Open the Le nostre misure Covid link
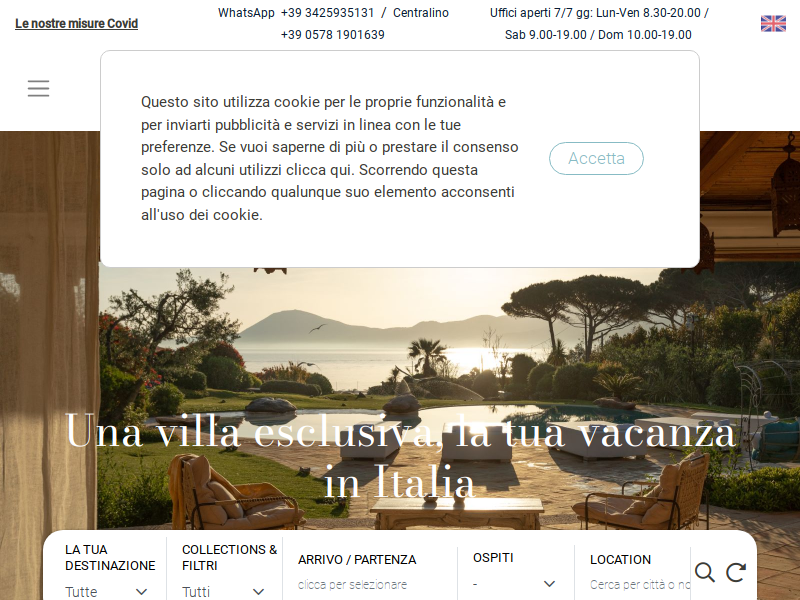 point(77,23)
